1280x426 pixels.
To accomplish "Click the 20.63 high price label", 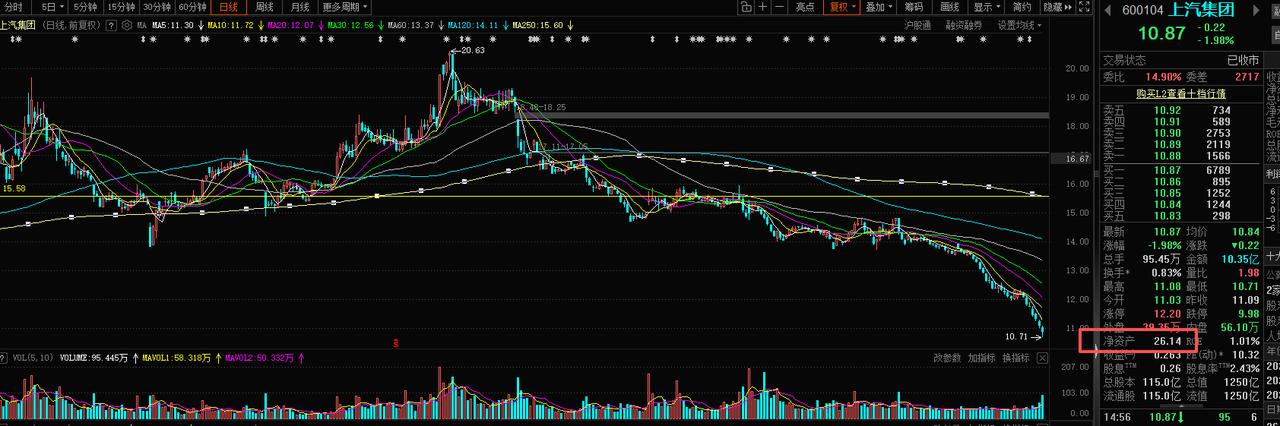I will 471,49.
